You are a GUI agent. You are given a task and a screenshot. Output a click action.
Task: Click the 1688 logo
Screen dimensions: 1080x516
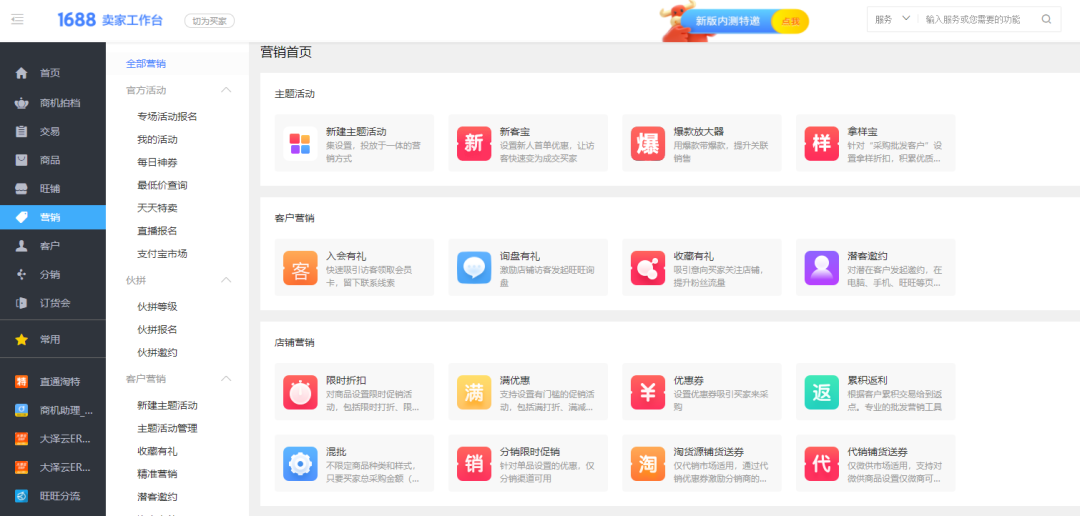(x=76, y=20)
